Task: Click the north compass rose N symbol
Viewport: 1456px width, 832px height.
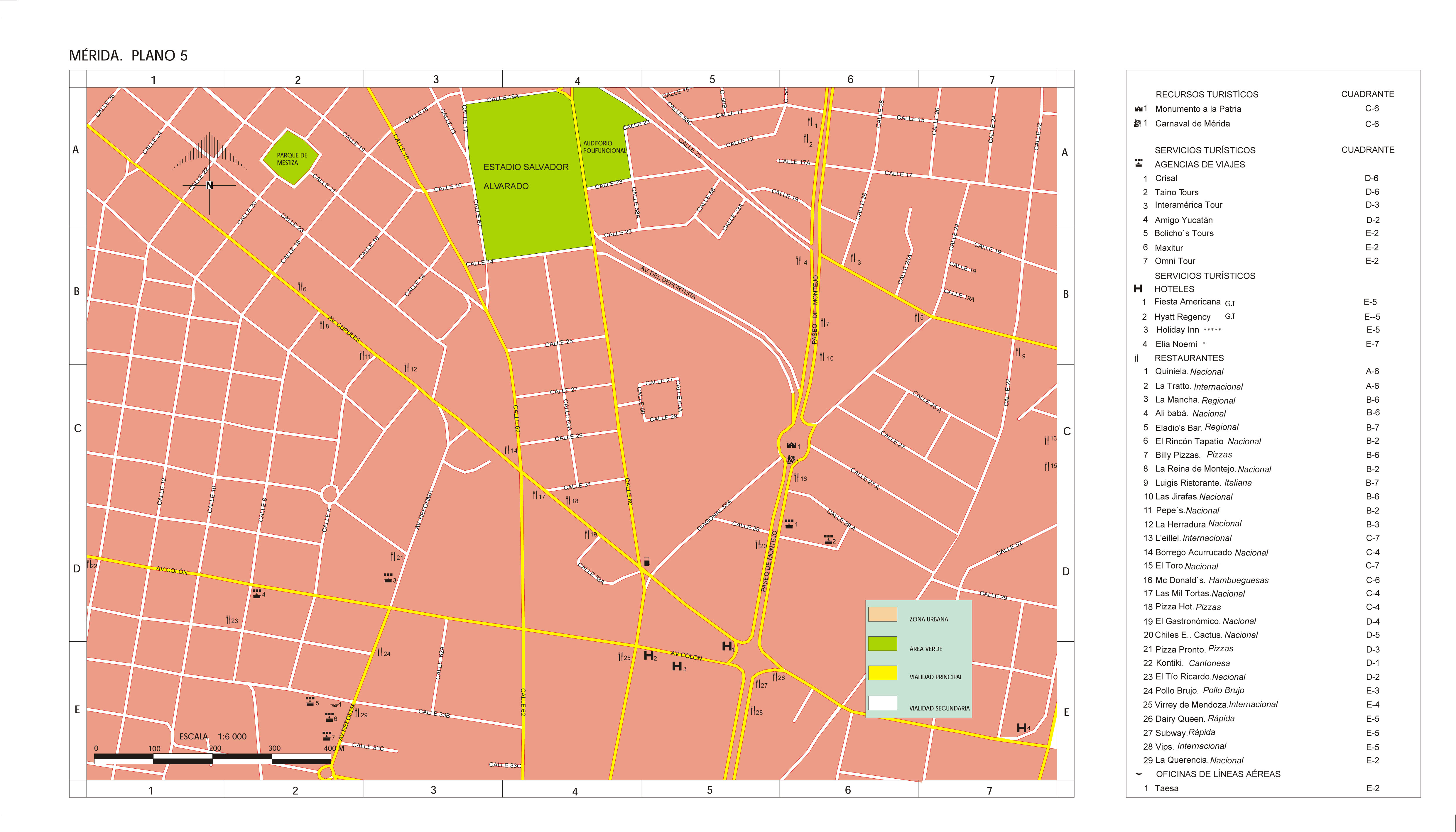Action: 209,185
